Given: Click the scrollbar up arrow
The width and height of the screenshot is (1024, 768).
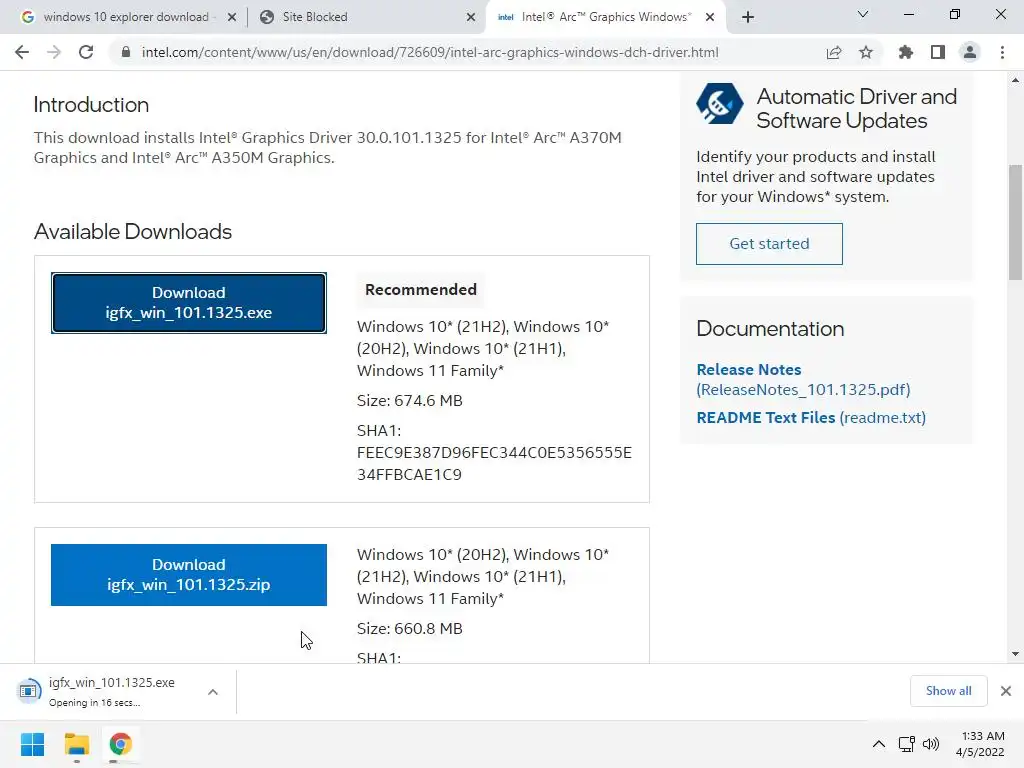Looking at the screenshot, I should pyautogui.click(x=1015, y=80).
